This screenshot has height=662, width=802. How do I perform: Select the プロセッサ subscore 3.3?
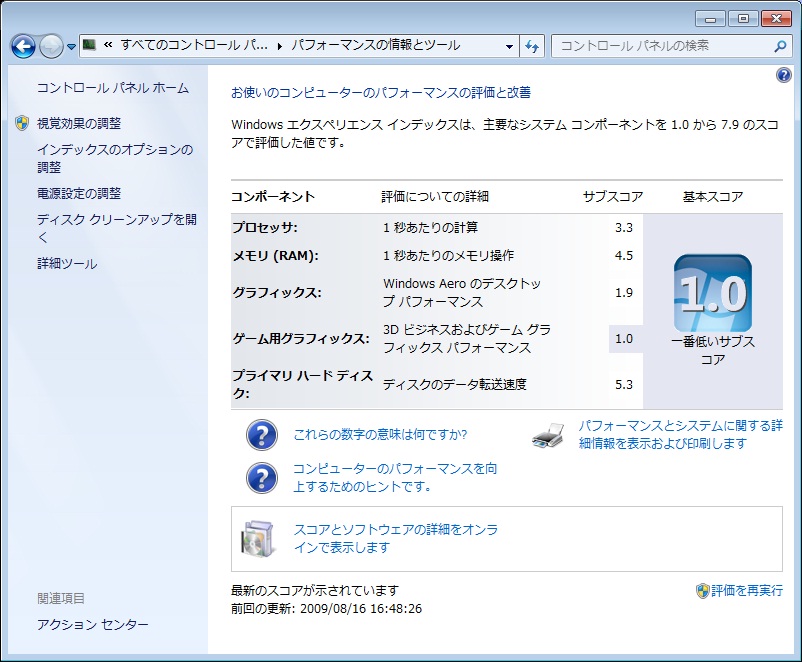(623, 228)
